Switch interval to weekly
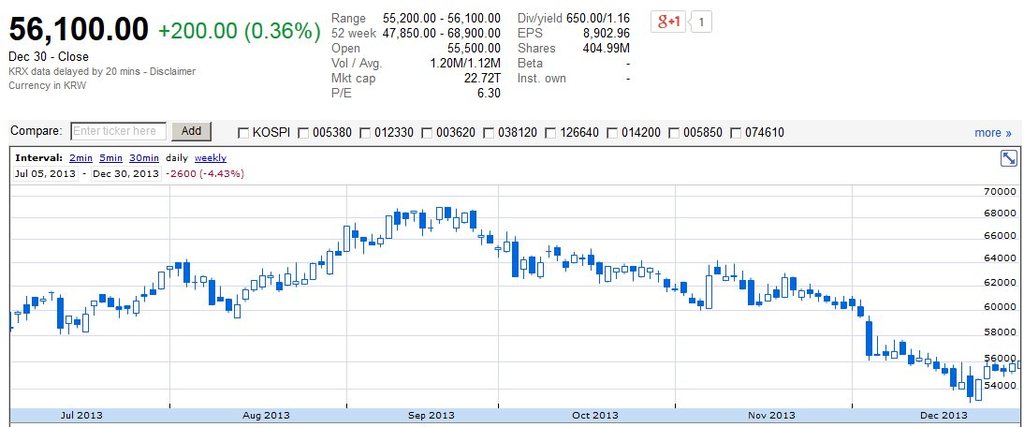 pyautogui.click(x=211, y=158)
